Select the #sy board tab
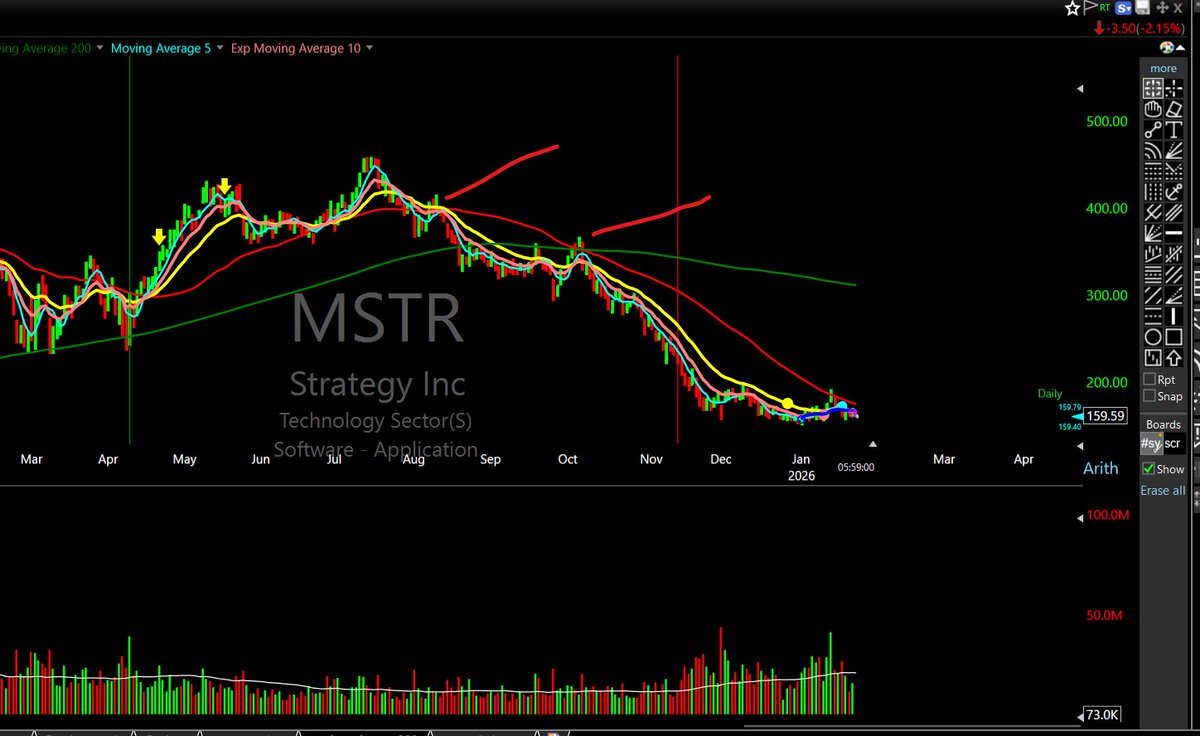 tap(1151, 443)
